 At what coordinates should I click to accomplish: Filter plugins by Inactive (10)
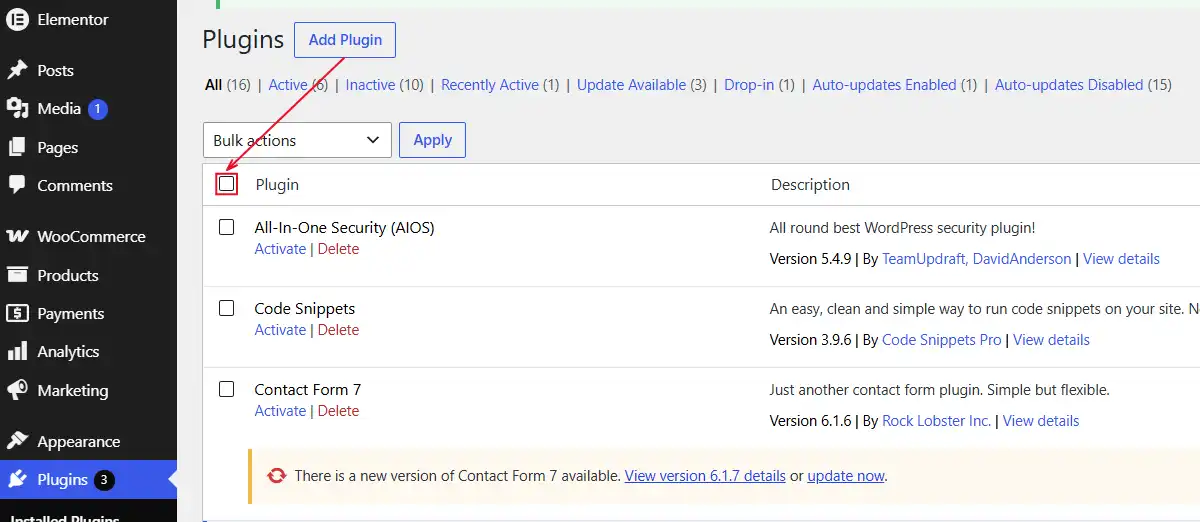click(x=384, y=85)
